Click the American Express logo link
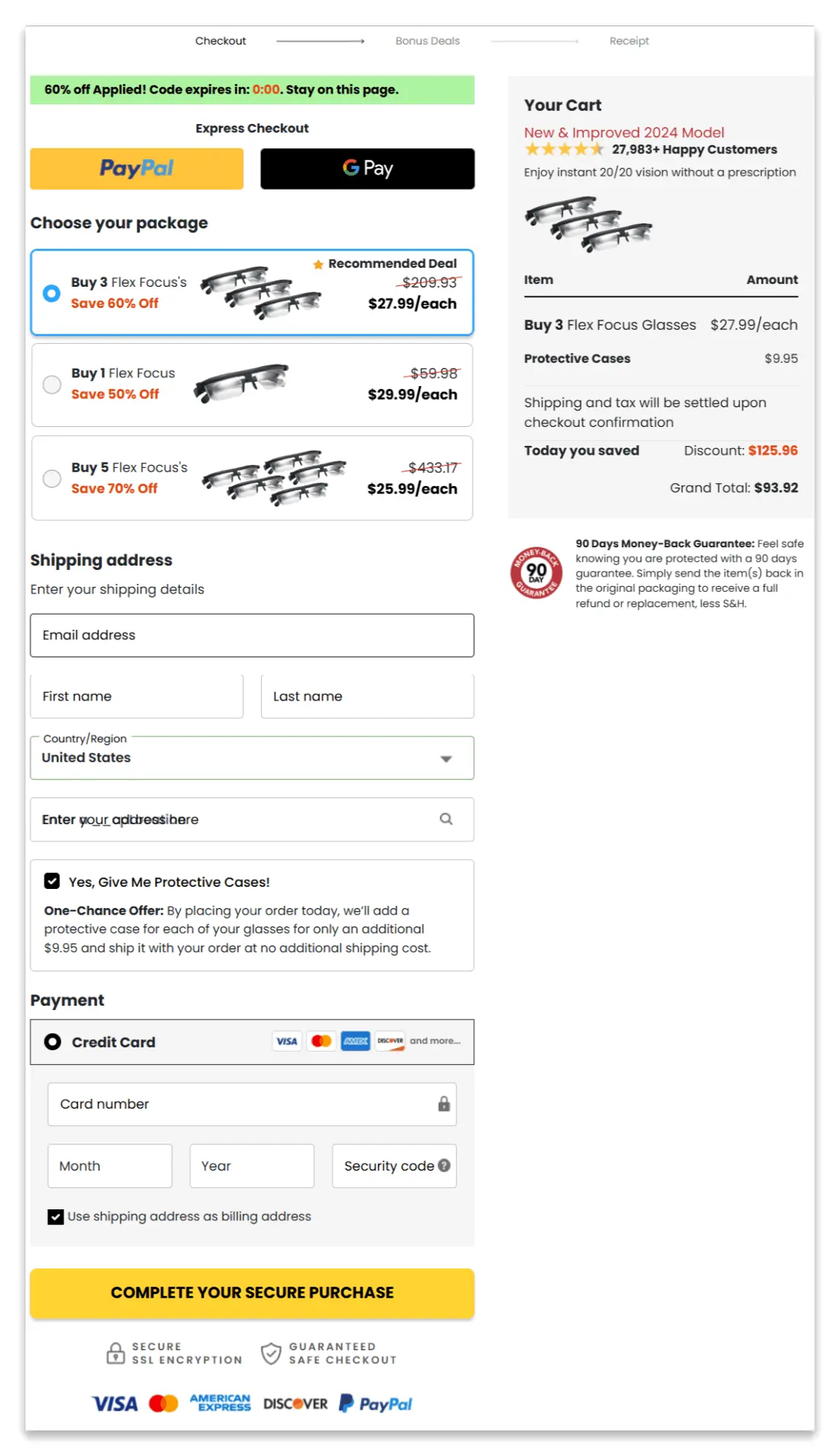840x1456 pixels. [x=221, y=1403]
